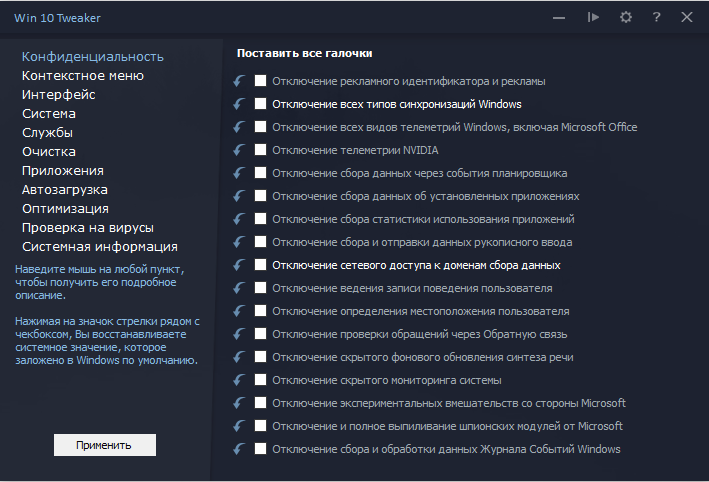Click restore arrow beside Отключение скрытого мониторинга системы
709x482 pixels.
coord(239,380)
